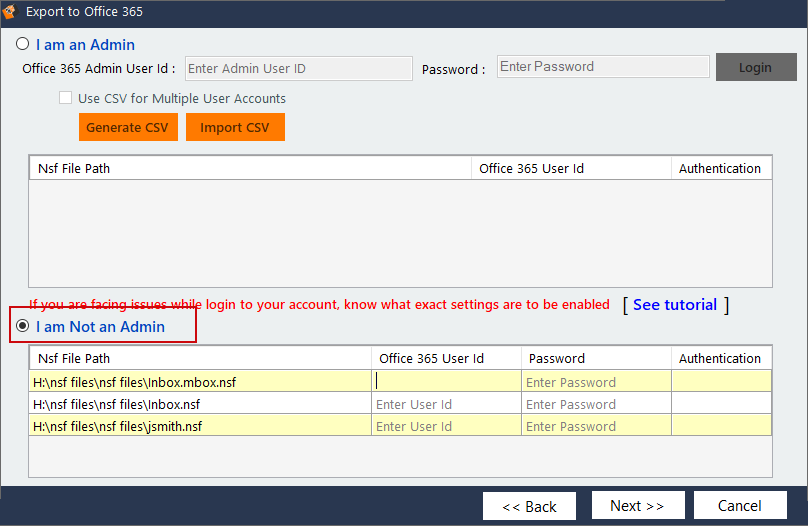
Task: Click Office 365 User Id header in admin table
Action: point(571,168)
